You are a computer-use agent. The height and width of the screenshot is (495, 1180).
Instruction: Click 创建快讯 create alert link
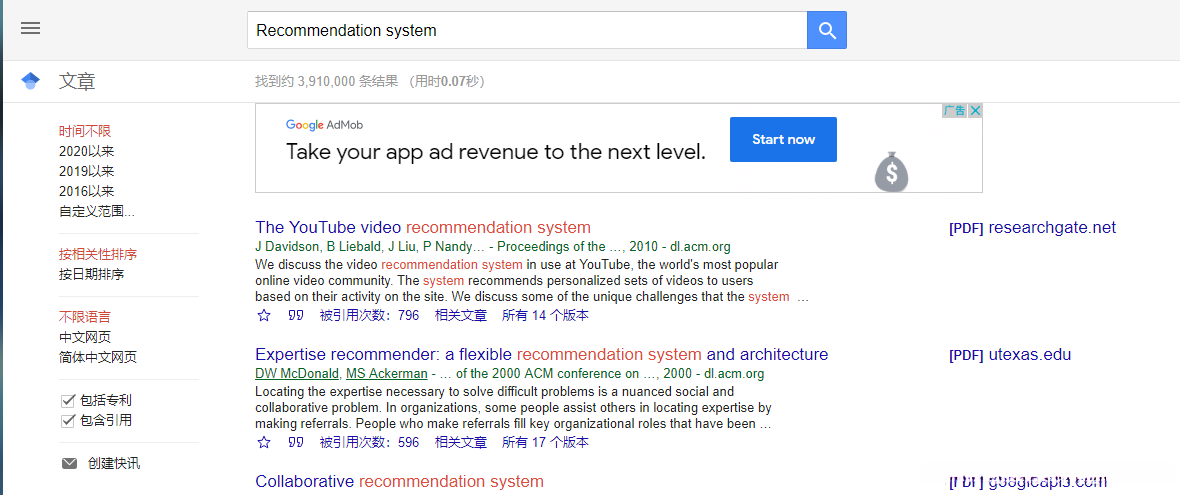pos(114,463)
